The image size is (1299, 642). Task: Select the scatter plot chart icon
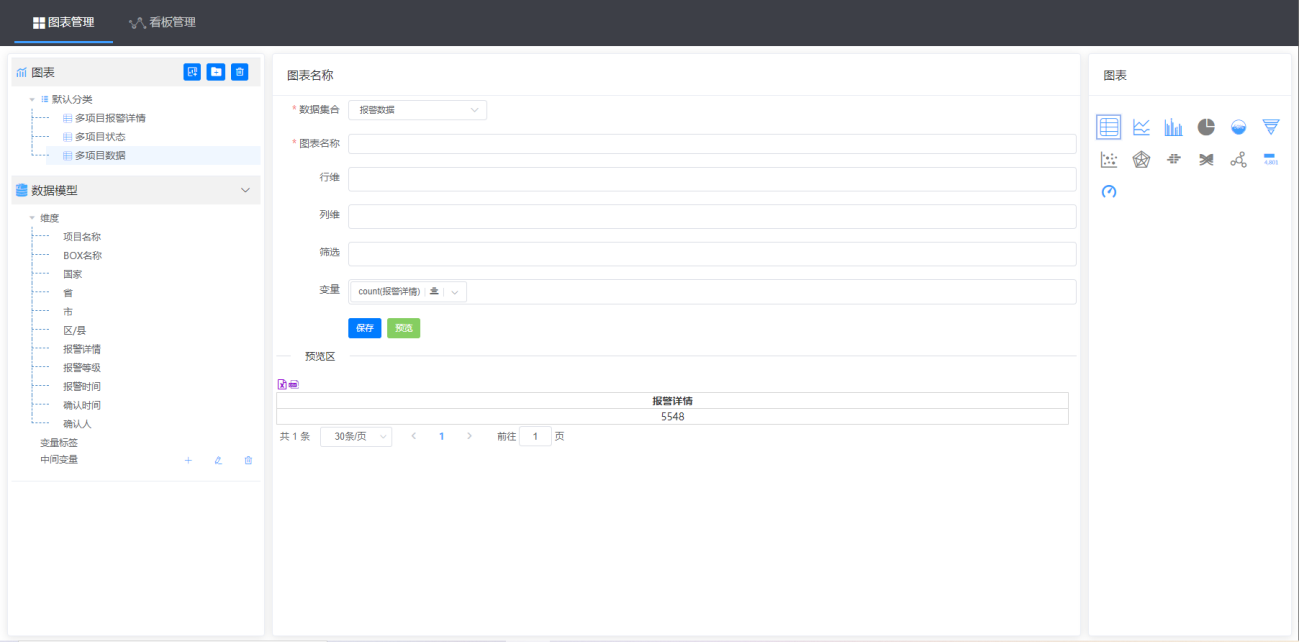1108,160
